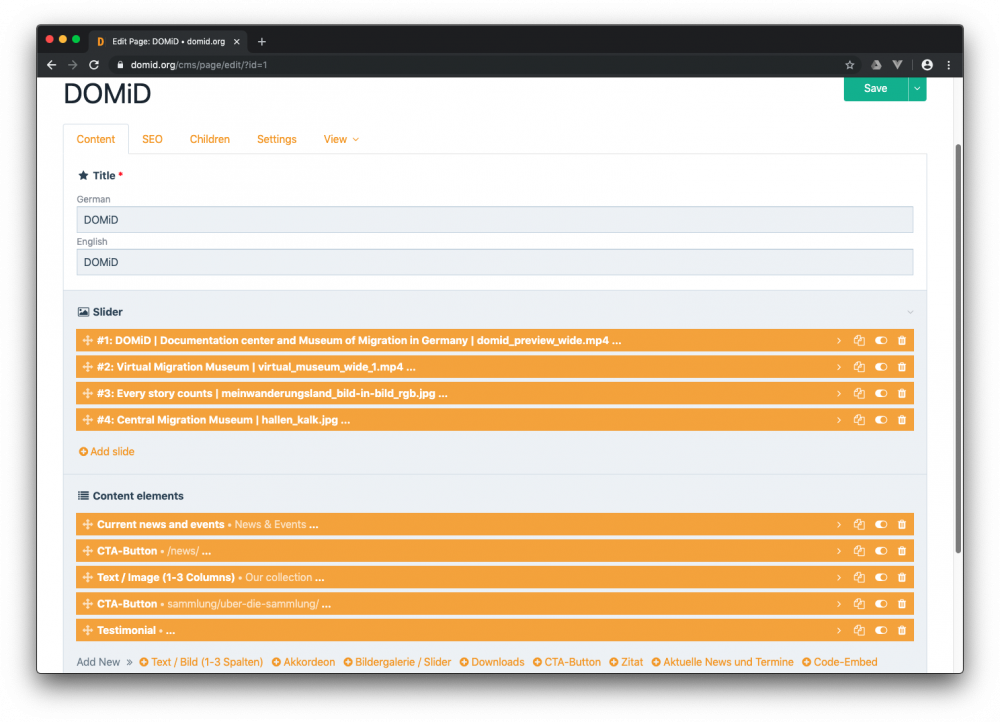Toggle visibility of the Testimonial element
This screenshot has height=722, width=1000.
point(881,630)
